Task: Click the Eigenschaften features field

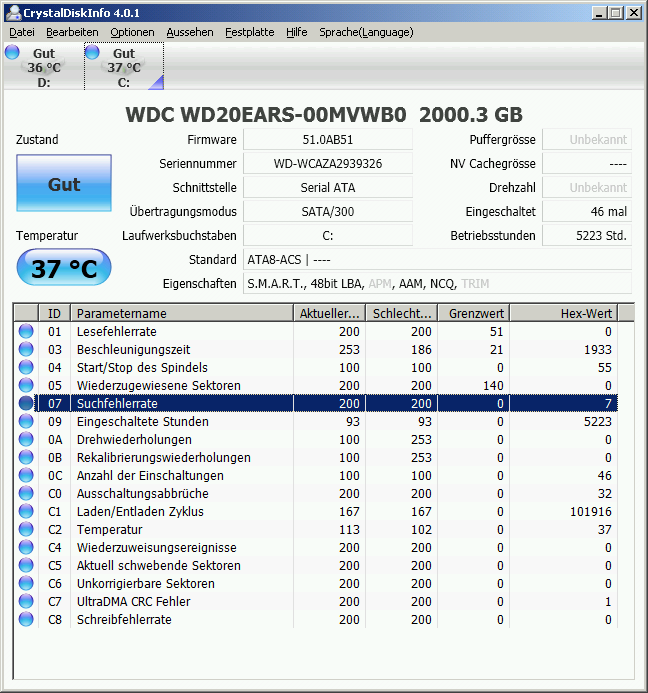Action: pos(437,283)
